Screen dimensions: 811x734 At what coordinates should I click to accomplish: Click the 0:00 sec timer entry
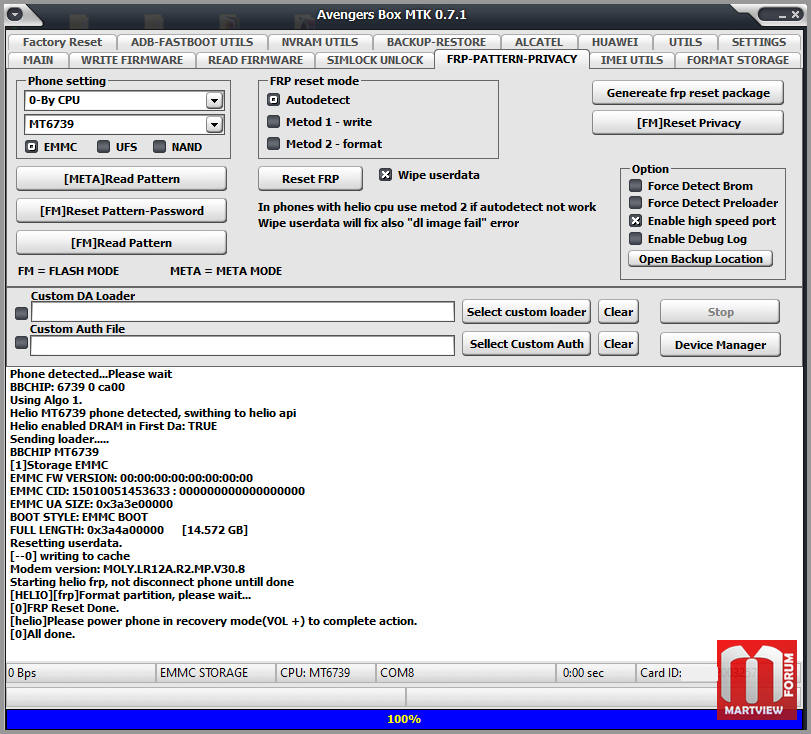point(596,673)
